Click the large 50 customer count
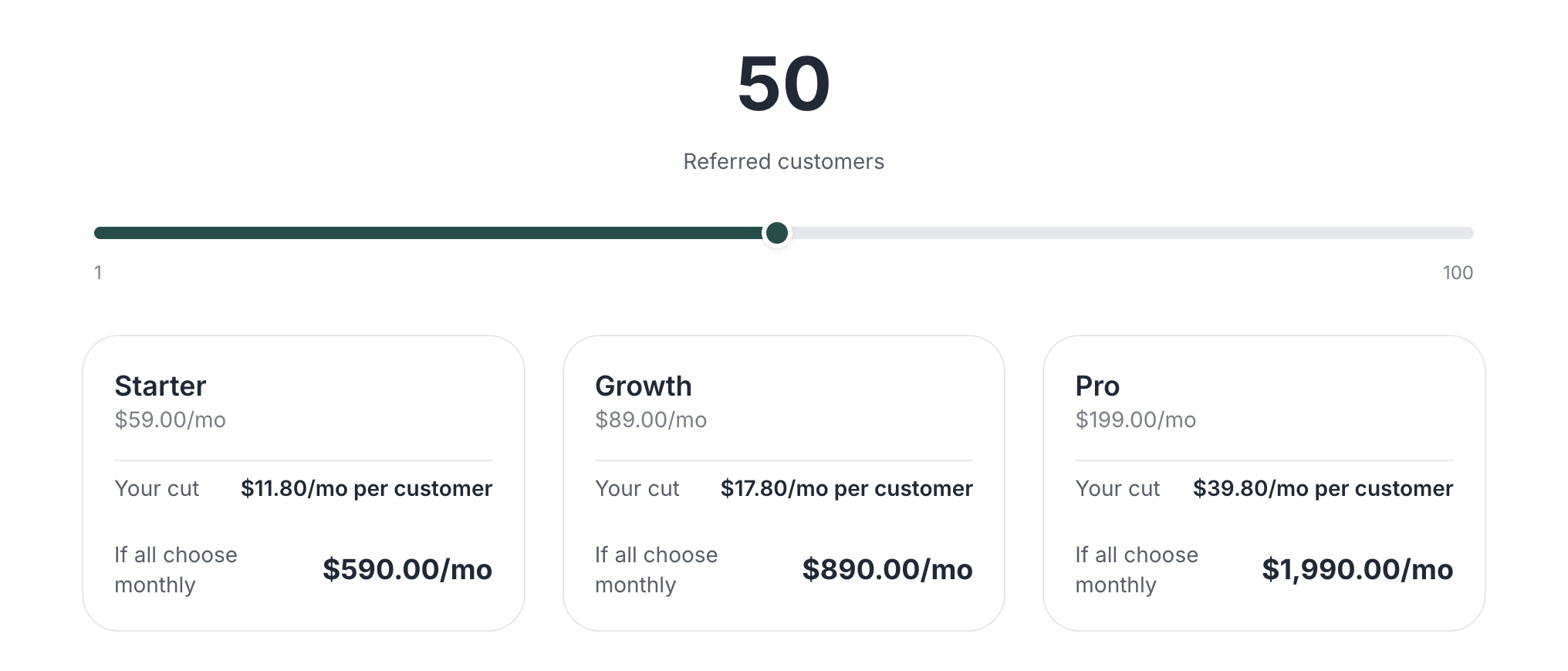This screenshot has height=671, width=1568. point(783,84)
